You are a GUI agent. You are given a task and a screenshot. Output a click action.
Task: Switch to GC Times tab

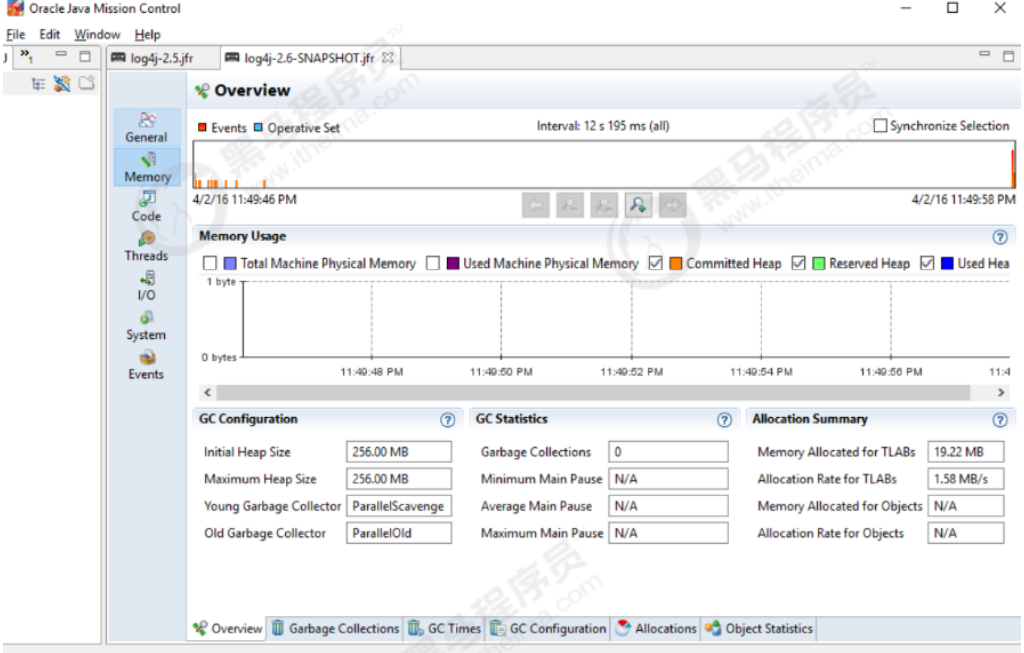click(x=445, y=629)
